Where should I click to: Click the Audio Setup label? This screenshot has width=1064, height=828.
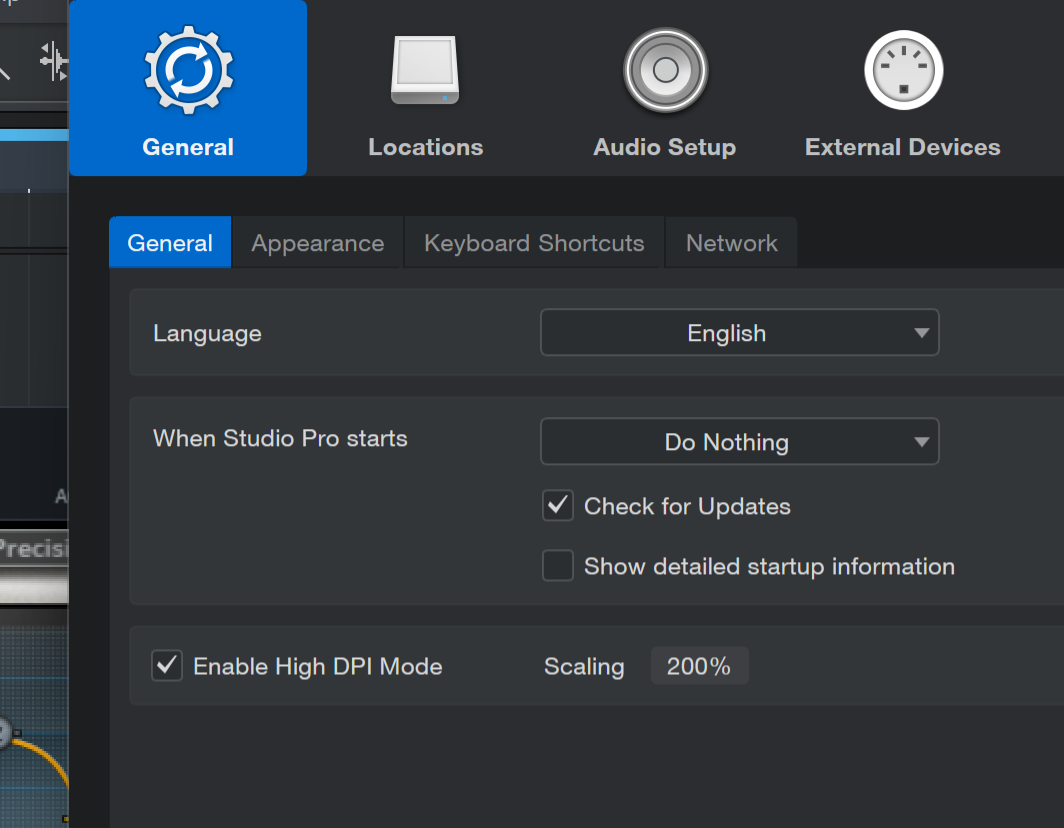(664, 147)
